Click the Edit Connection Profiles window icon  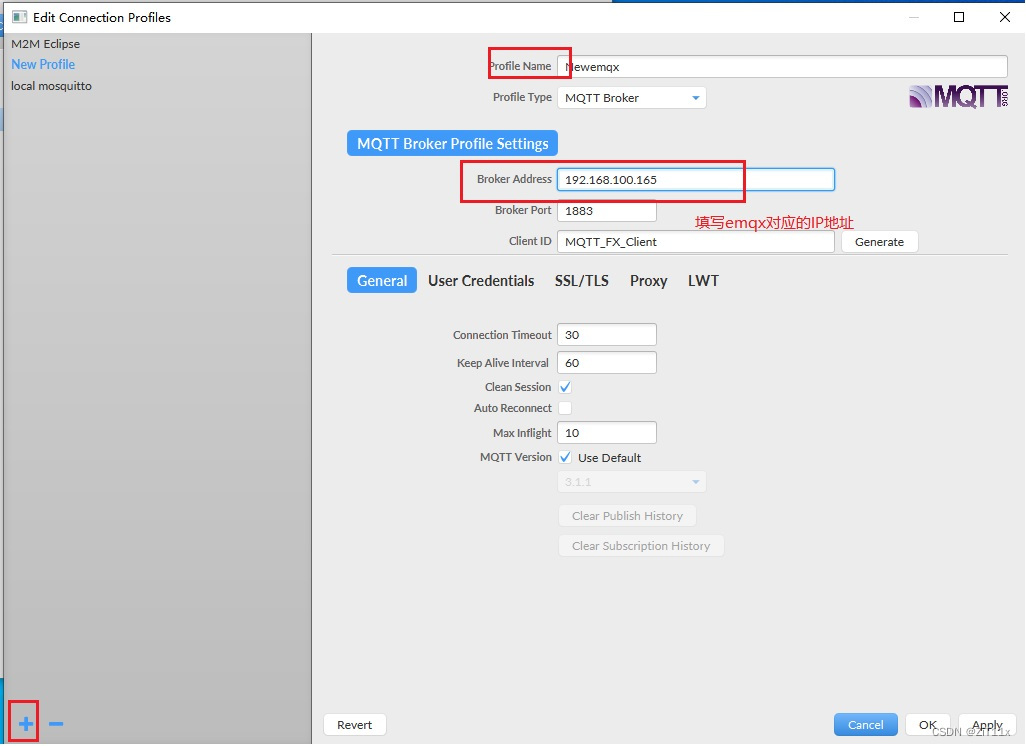tap(20, 17)
